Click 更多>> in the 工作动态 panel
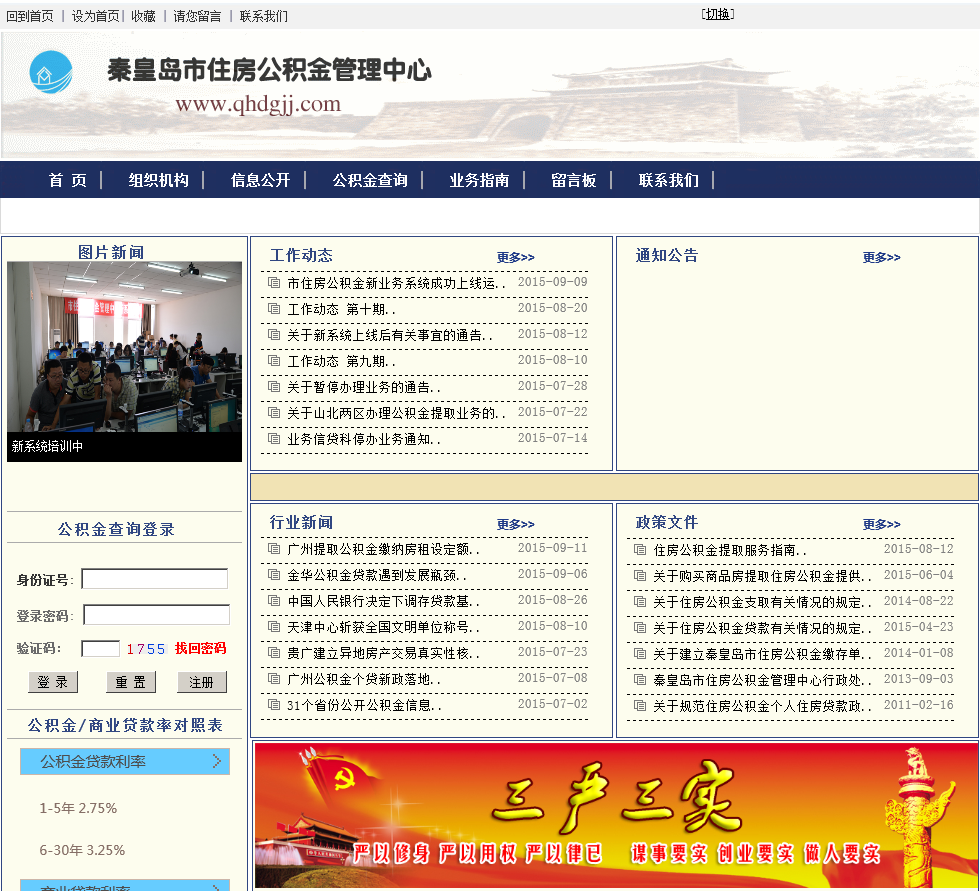Image resolution: width=980 pixels, height=891 pixels. (516, 257)
